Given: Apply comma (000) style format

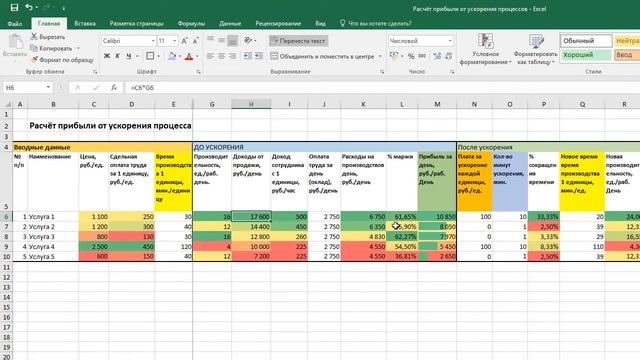Looking at the screenshot, I should point(422,56).
